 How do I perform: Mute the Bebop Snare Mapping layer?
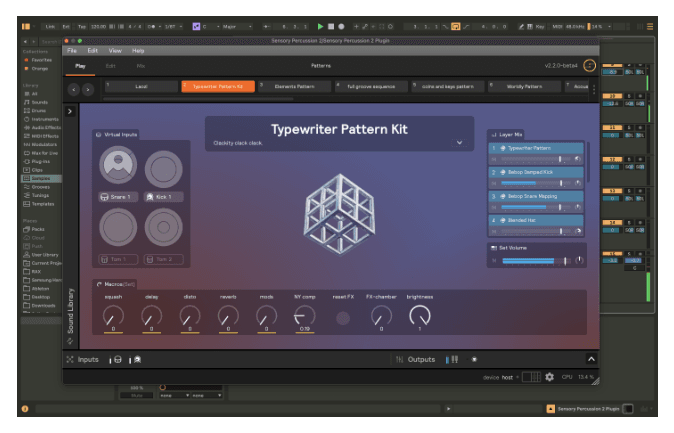coord(494,208)
